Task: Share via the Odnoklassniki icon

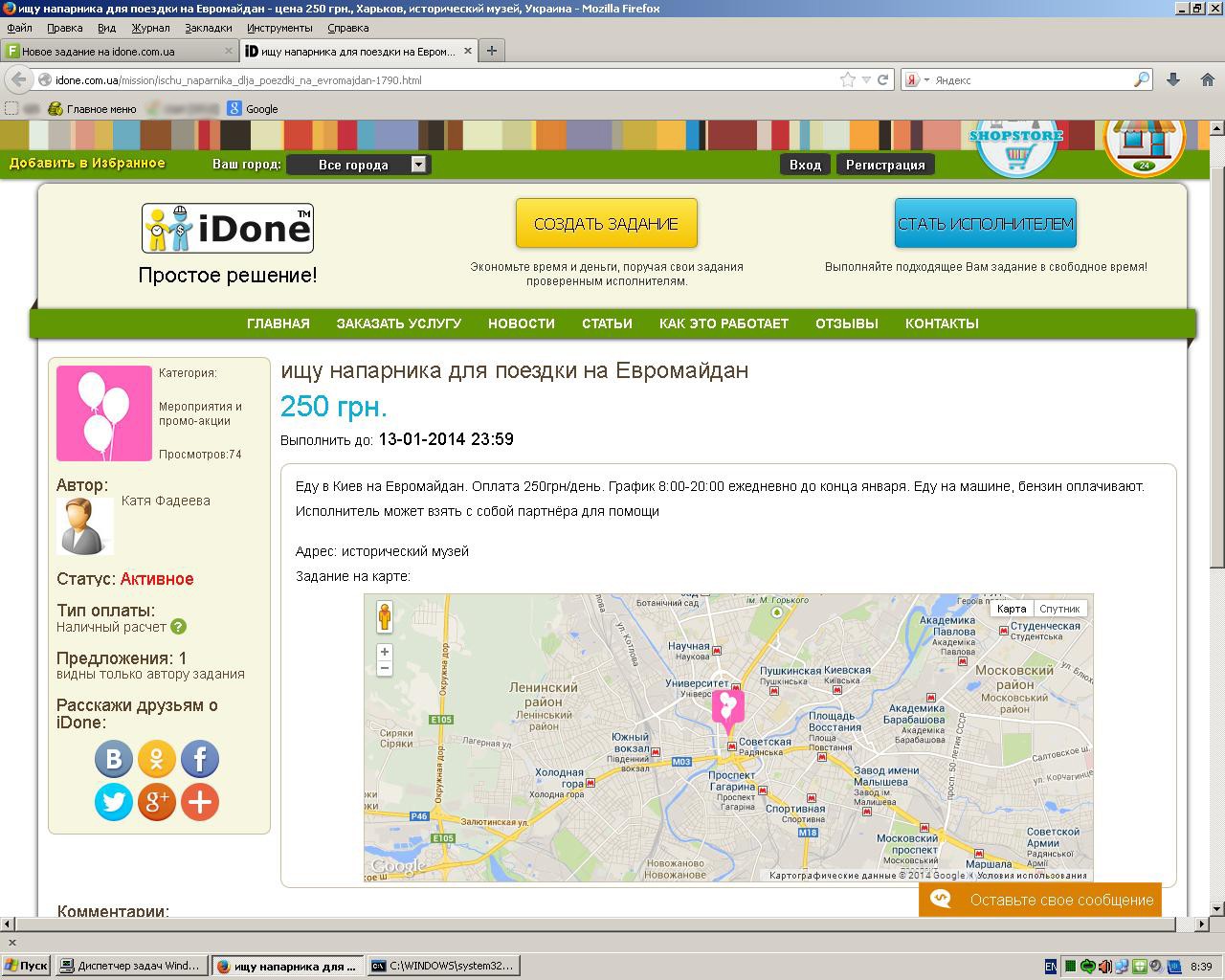Action: coord(157,760)
